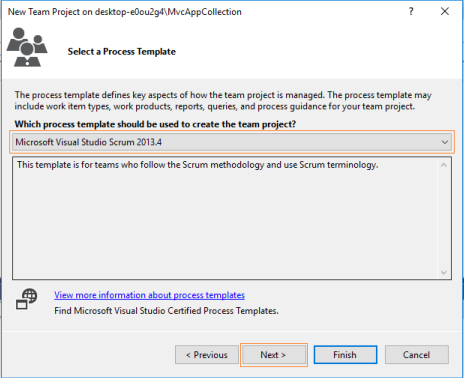The height and width of the screenshot is (378, 464).
Task: Click the Select a Process Template heading
Action: pos(122,52)
